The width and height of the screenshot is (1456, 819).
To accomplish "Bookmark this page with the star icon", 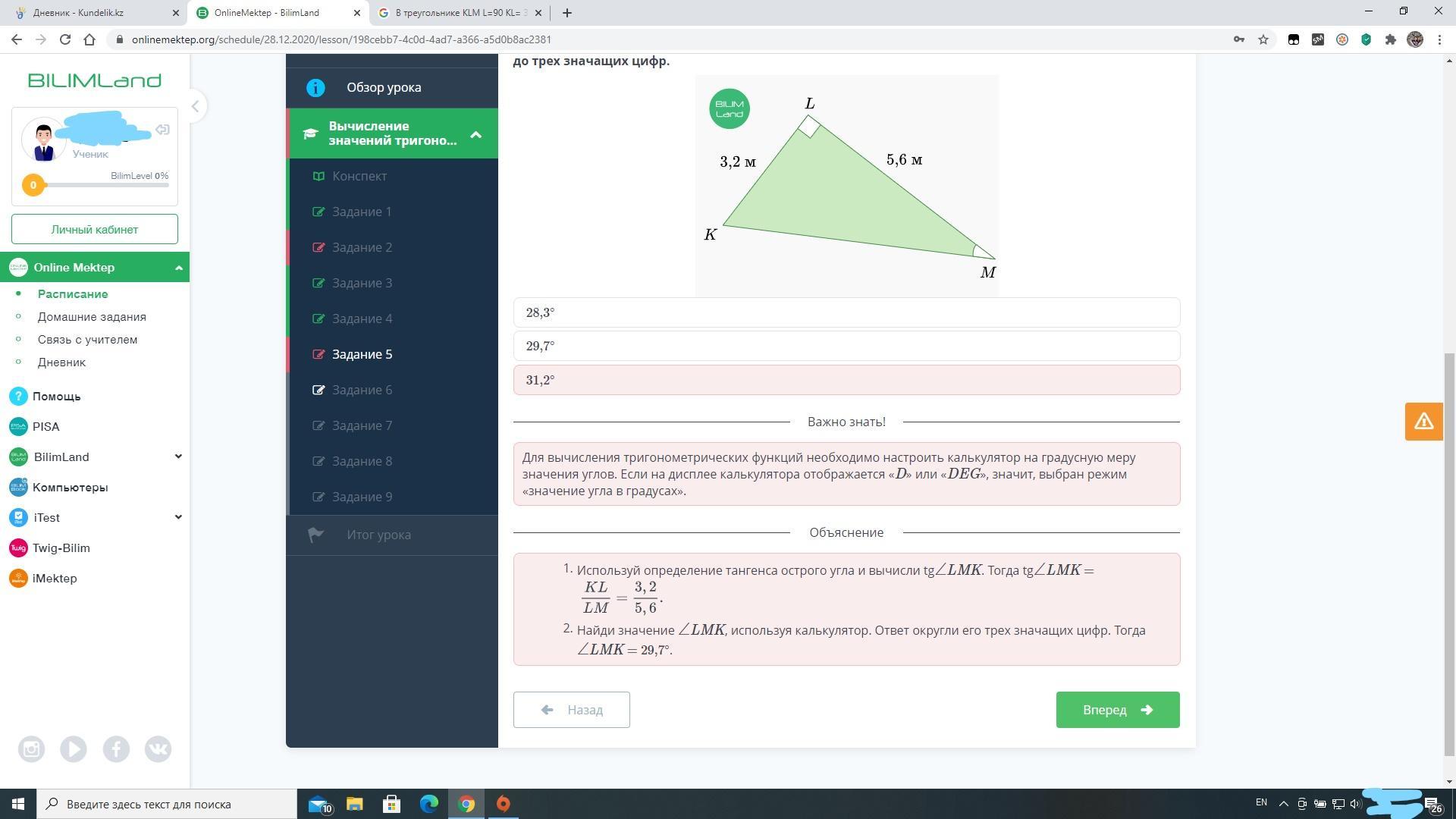I will (x=1263, y=39).
